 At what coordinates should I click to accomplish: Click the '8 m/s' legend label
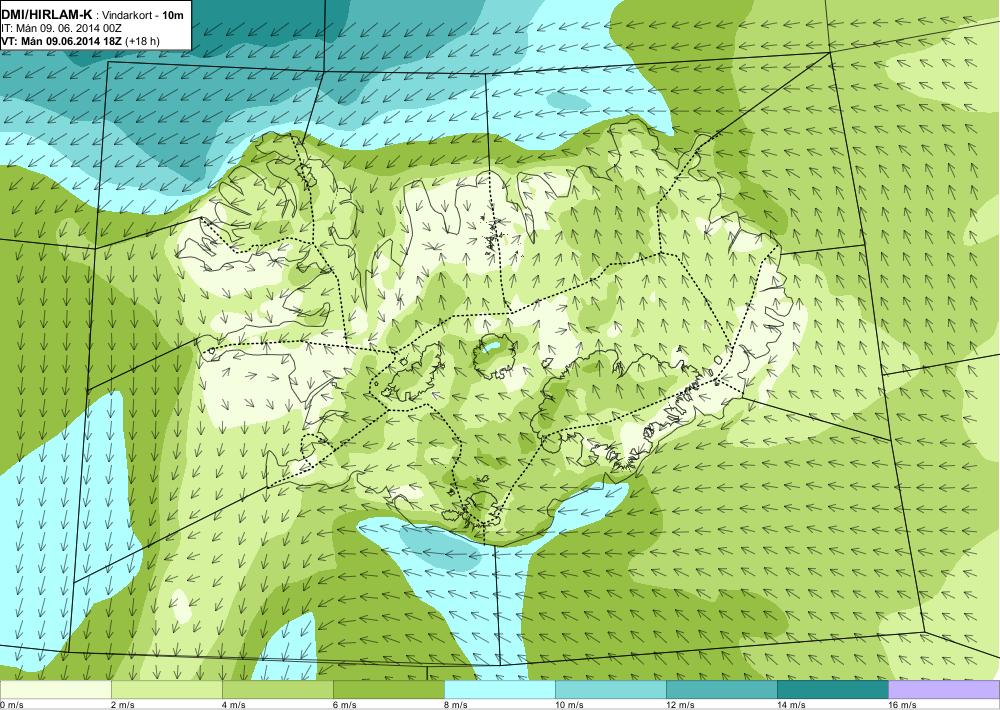tap(456, 705)
